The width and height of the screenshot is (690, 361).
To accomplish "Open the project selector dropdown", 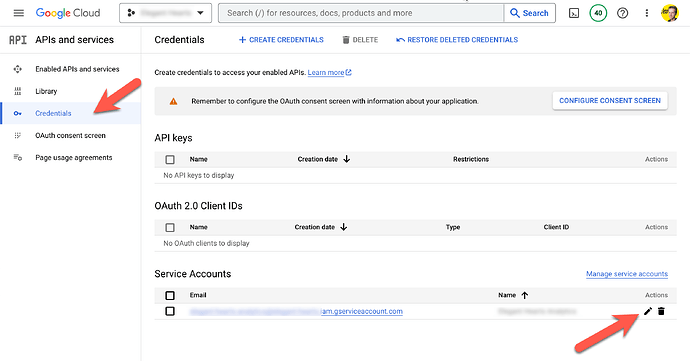I will pos(165,13).
